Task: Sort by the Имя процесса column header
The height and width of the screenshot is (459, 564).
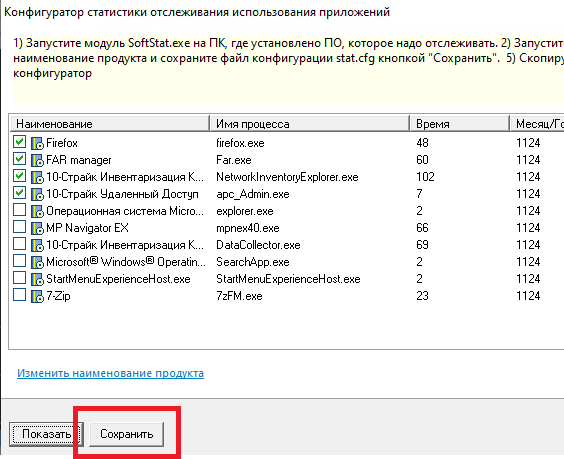Action: point(310,124)
